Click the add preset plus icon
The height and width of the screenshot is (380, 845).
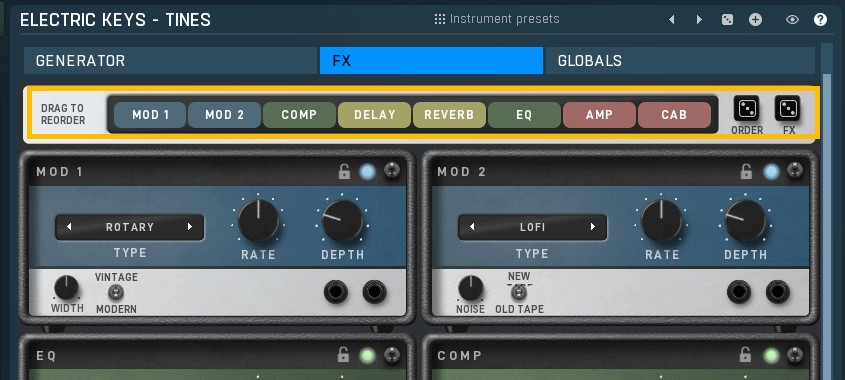pos(756,20)
